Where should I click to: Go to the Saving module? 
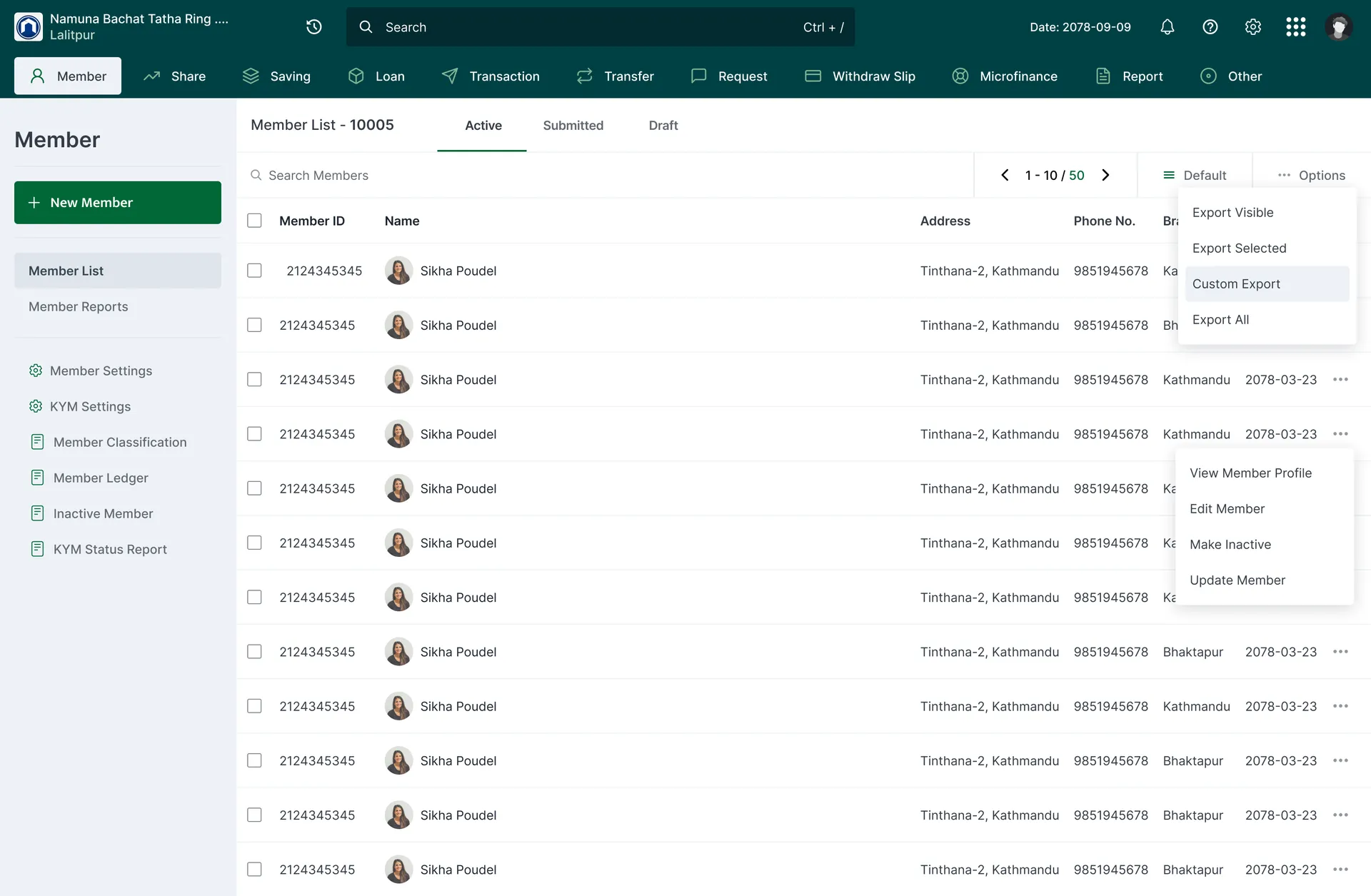(276, 76)
